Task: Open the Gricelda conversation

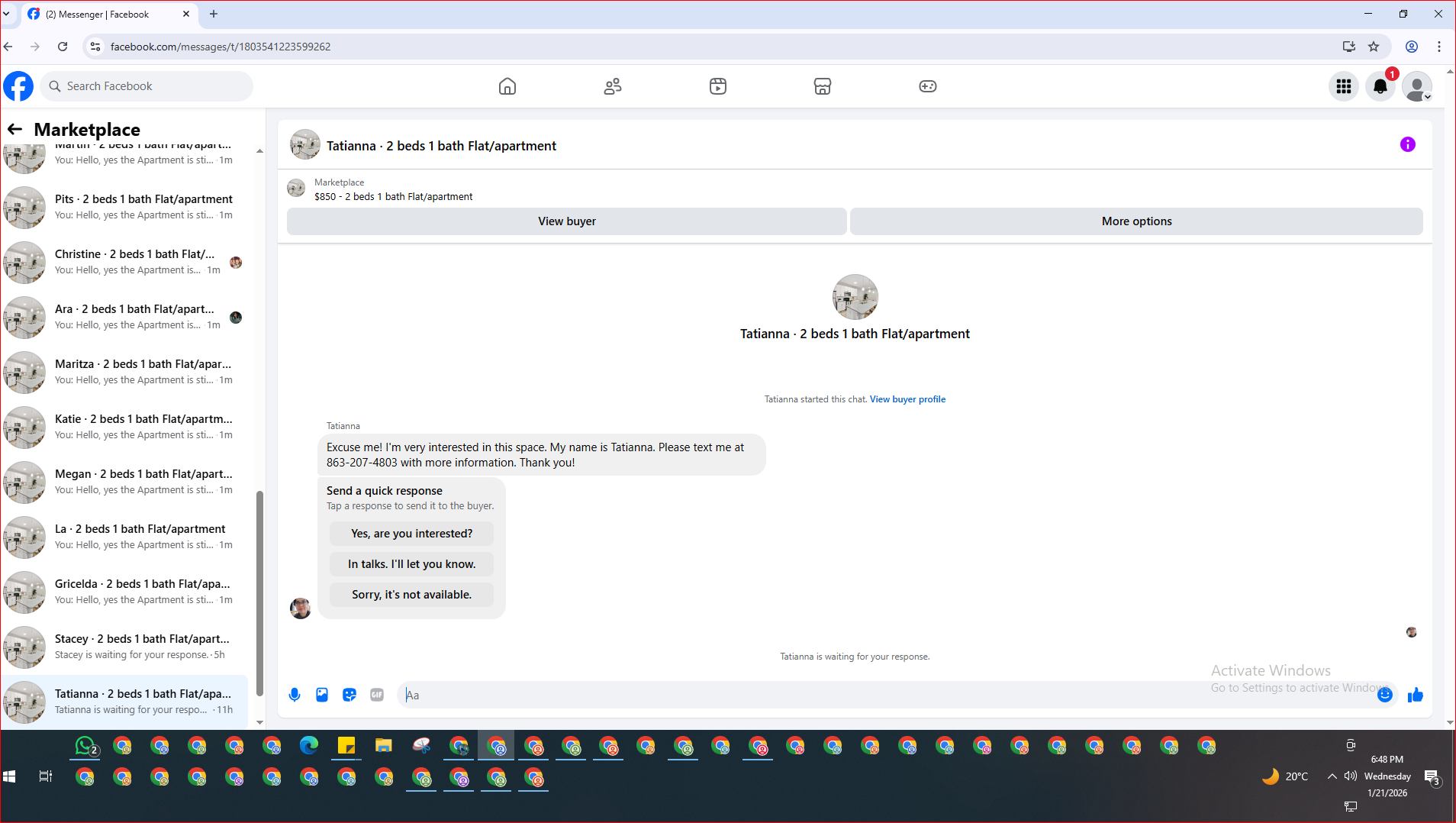Action: click(x=124, y=592)
